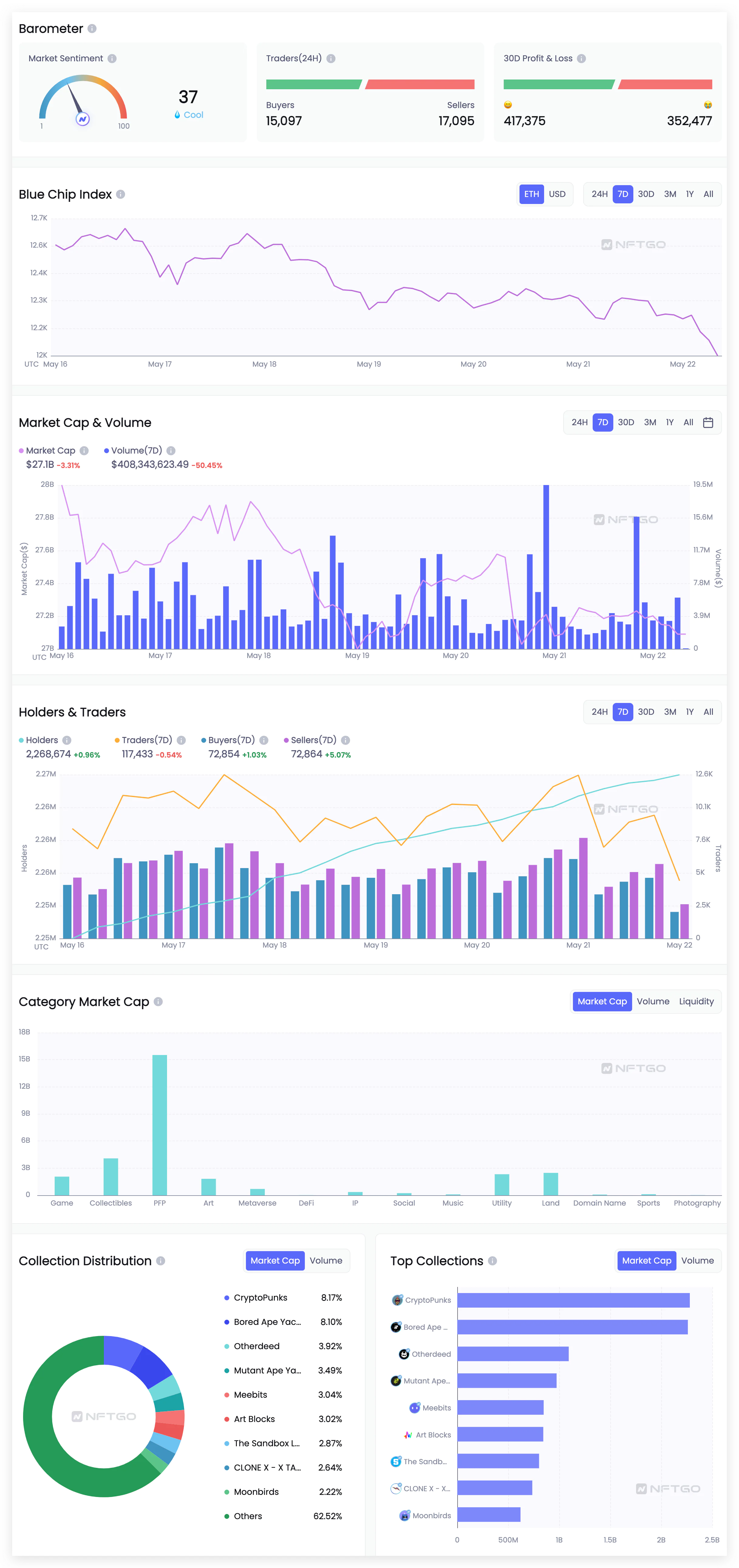The image size is (739, 1568).
Task: Switch Category Market Cap to Volume
Action: pyautogui.click(x=653, y=1001)
